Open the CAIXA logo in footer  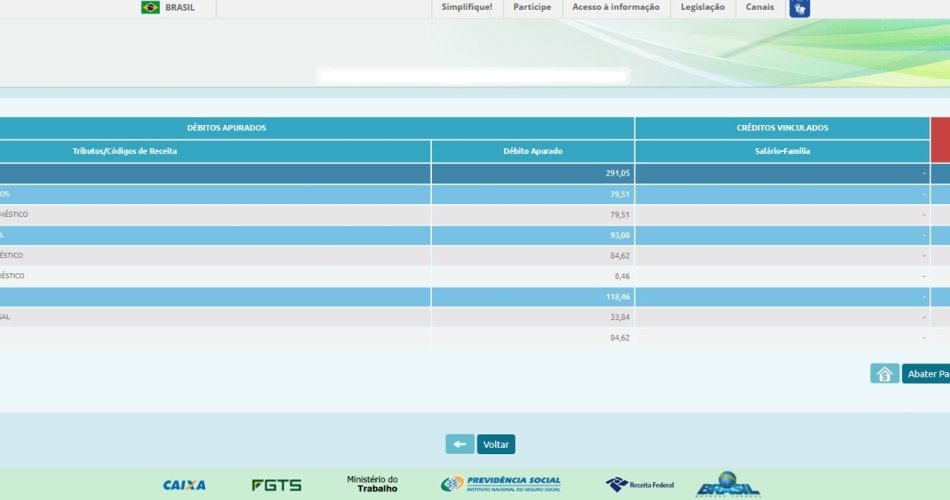184,485
